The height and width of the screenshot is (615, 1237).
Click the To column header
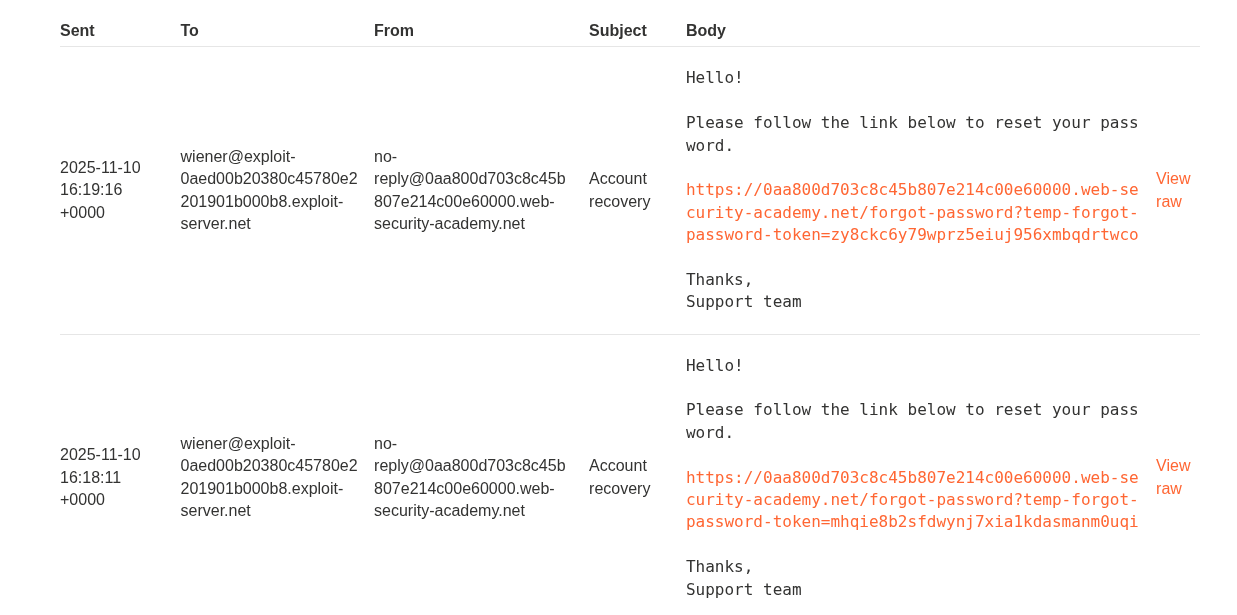coord(189,31)
